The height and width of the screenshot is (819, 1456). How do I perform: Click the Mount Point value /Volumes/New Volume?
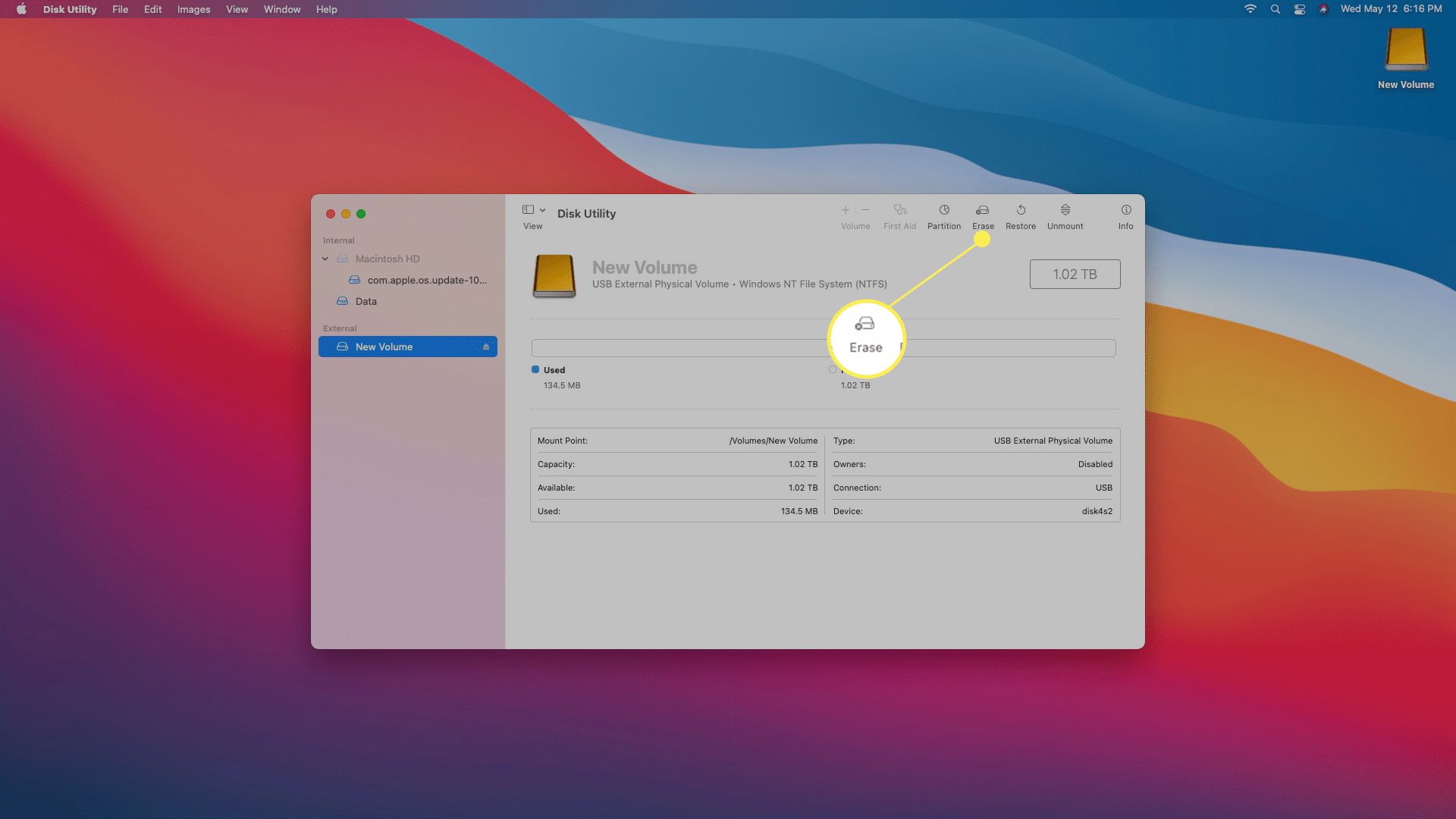pos(773,441)
